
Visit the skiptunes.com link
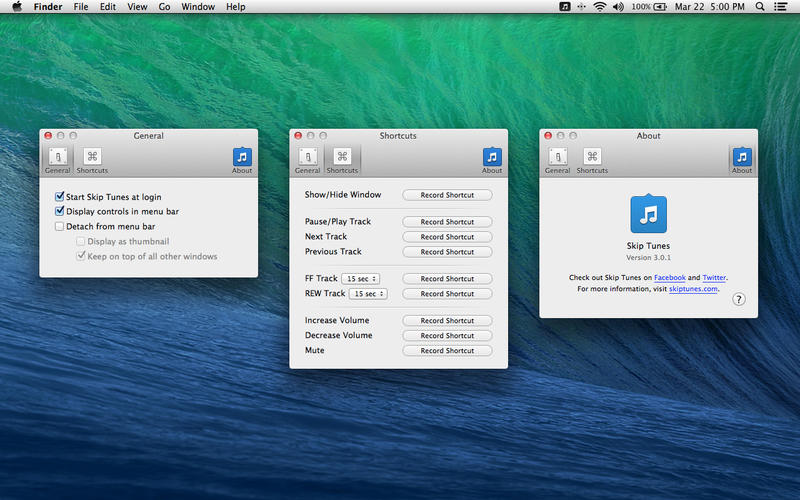click(x=693, y=289)
